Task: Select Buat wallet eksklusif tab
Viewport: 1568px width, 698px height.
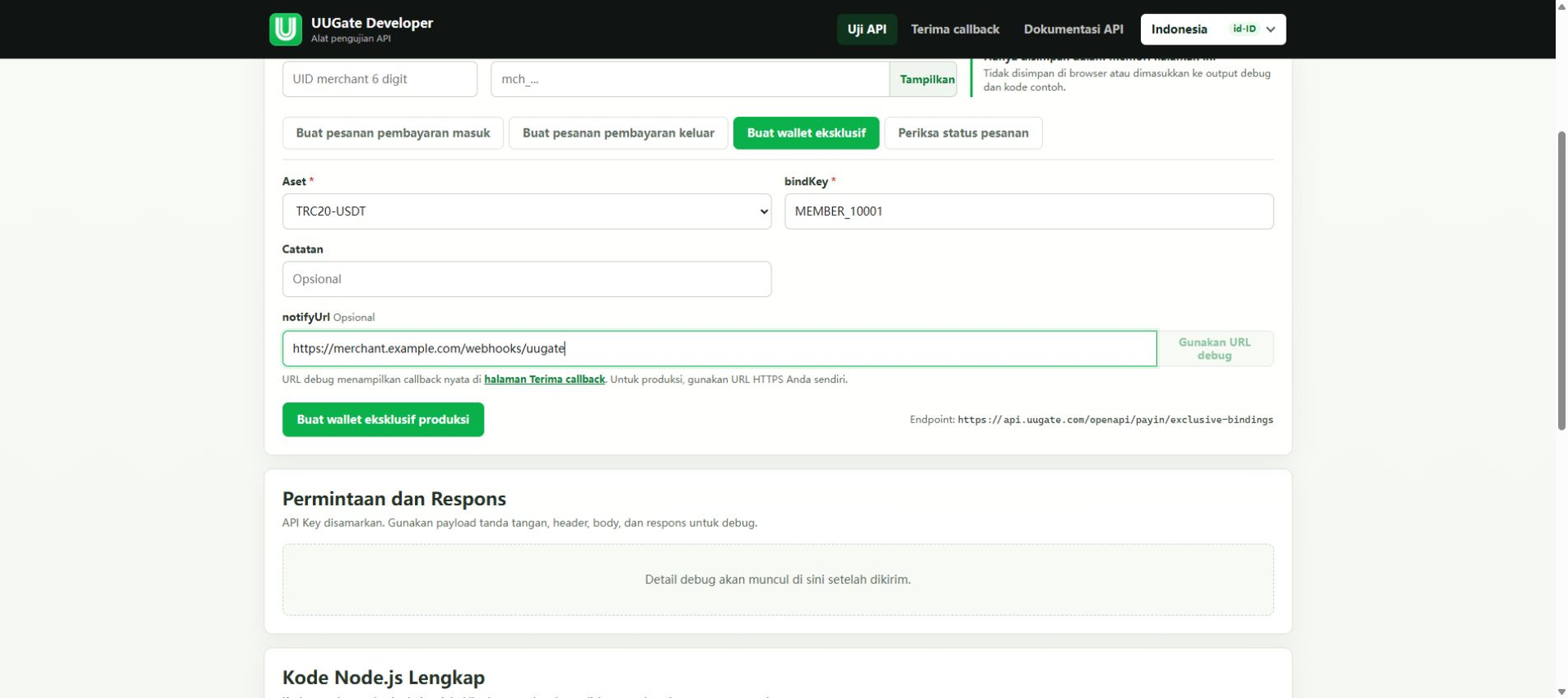Action: [x=806, y=133]
